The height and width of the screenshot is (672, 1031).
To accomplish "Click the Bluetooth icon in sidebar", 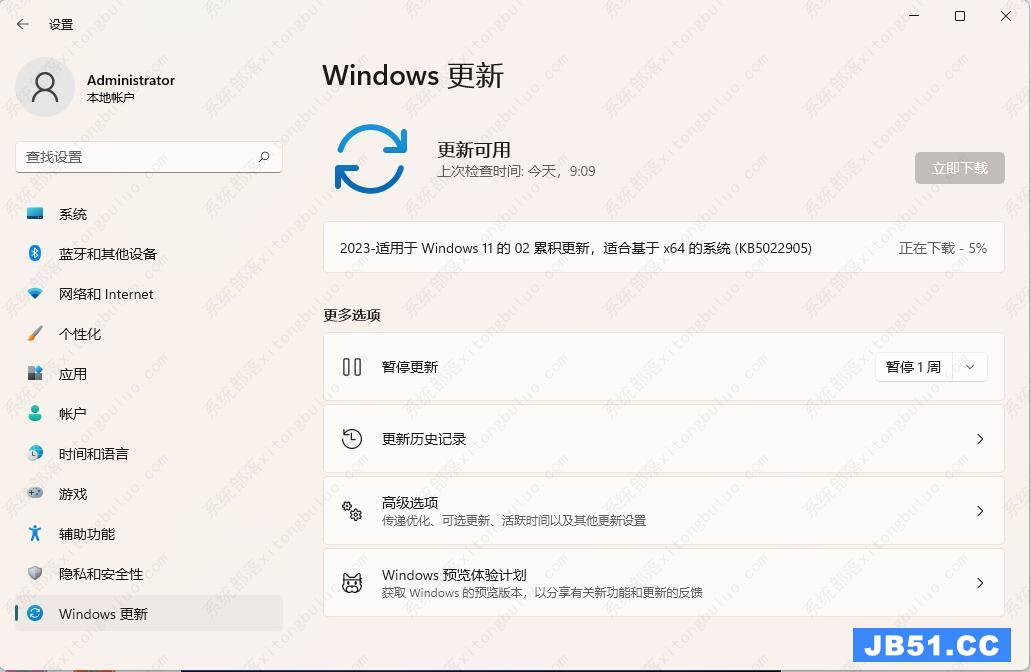I will 35,254.
